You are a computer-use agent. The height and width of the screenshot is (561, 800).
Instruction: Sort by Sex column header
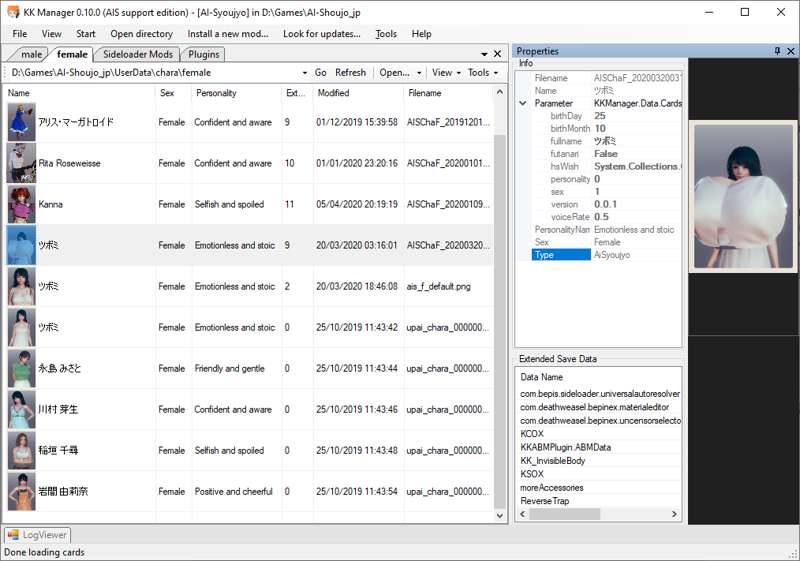[173, 93]
